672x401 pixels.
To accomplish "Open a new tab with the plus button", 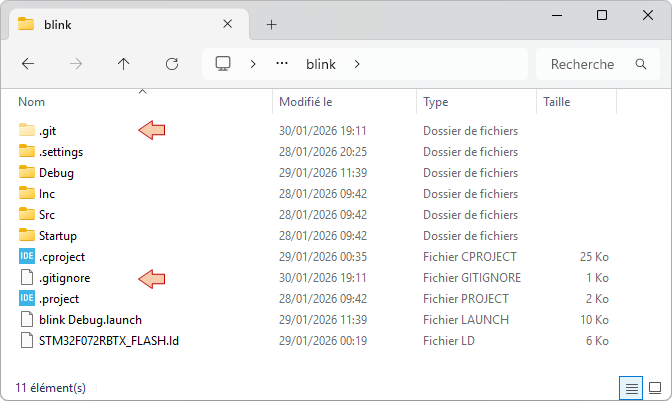I will [271, 24].
